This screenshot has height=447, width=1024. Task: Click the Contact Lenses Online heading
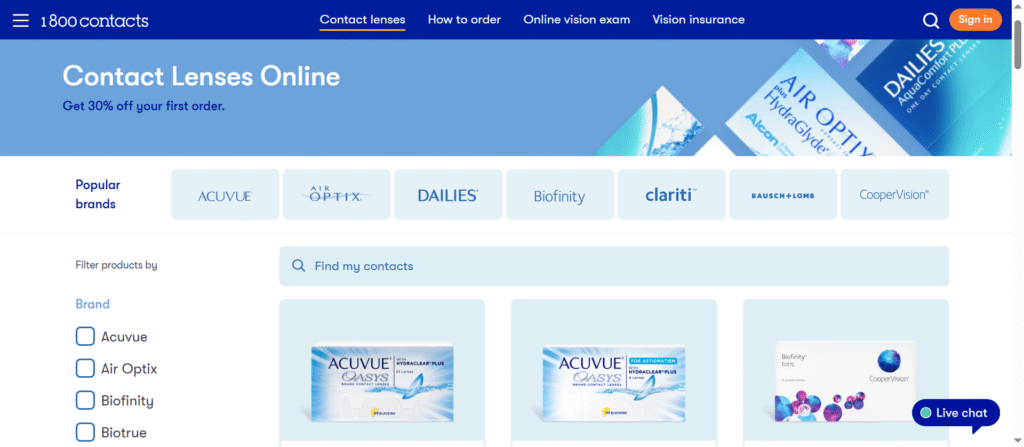click(201, 76)
